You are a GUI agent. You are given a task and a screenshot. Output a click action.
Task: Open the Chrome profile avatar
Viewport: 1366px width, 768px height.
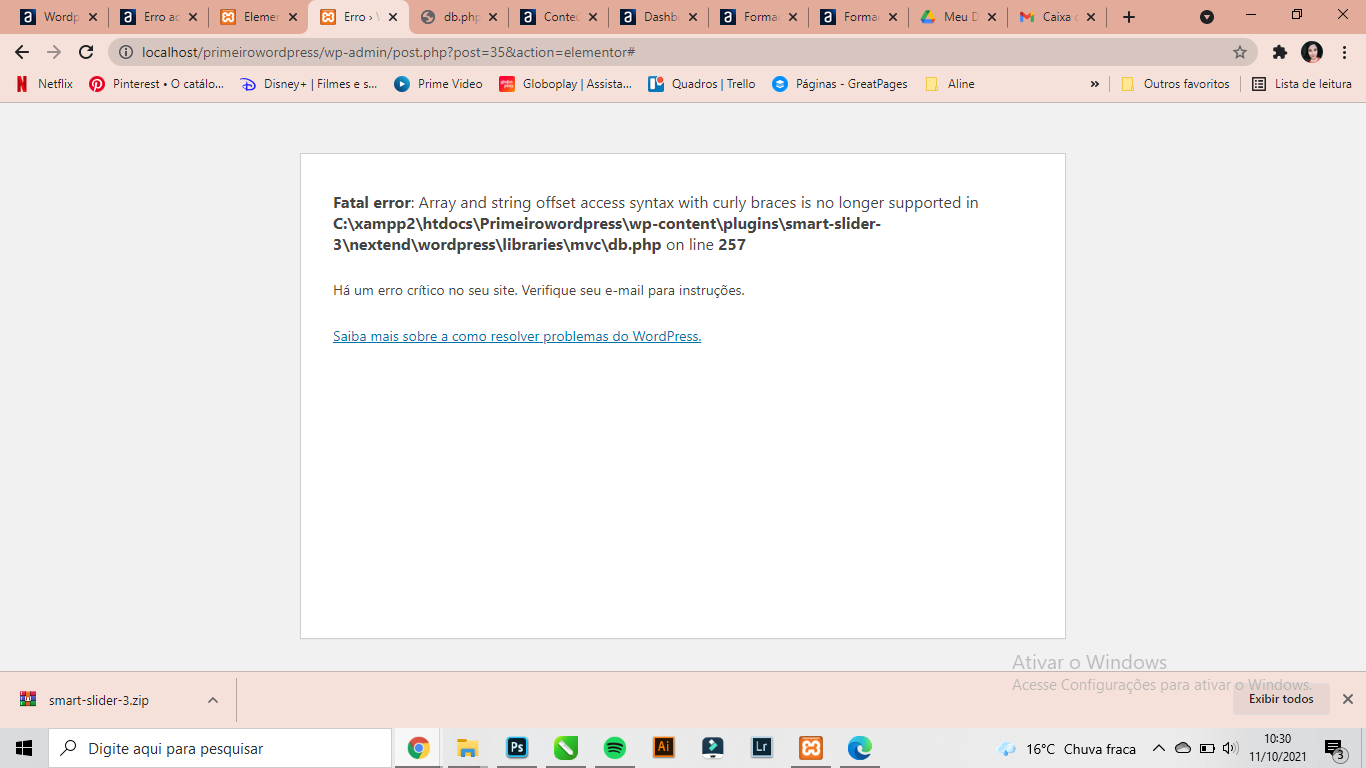1312,52
